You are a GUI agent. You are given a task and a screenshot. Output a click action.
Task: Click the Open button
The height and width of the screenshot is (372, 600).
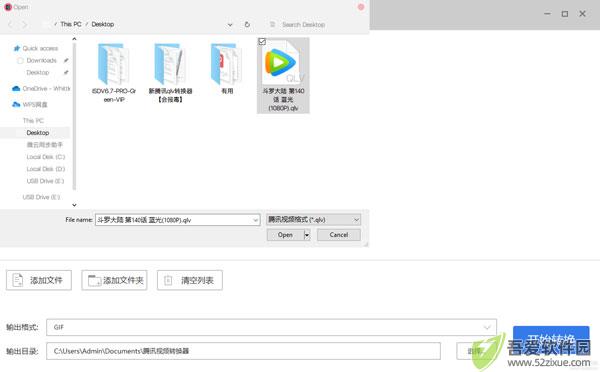285,235
